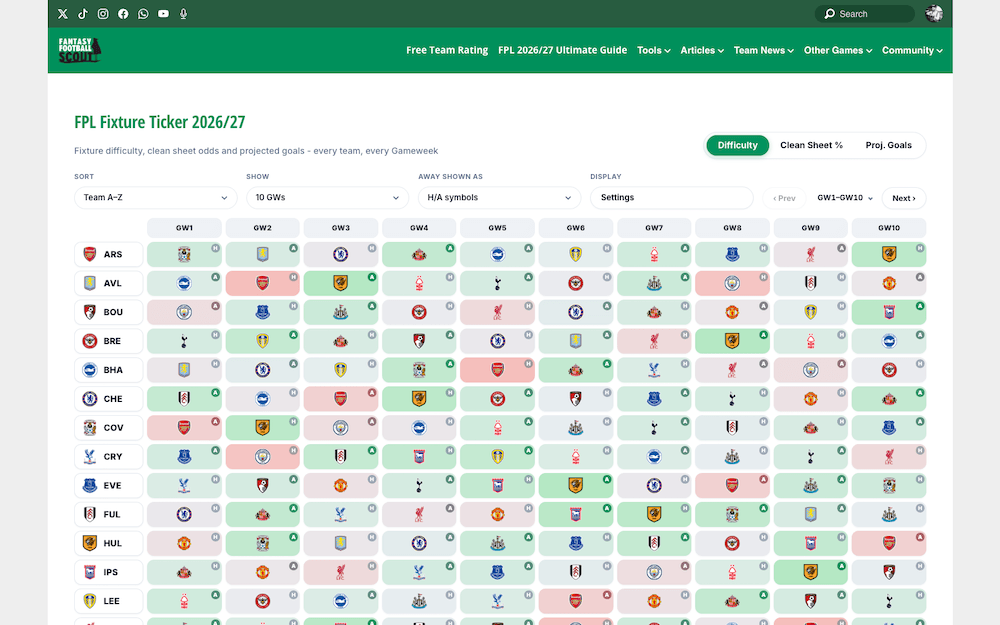The height and width of the screenshot is (625, 1000).
Task: Expand the Community menu
Action: 912,50
